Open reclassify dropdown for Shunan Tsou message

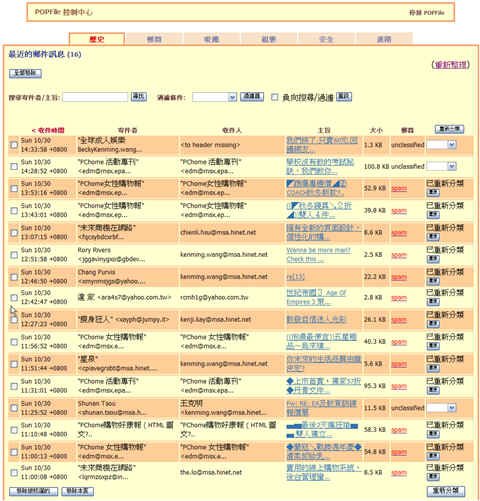click(441, 408)
